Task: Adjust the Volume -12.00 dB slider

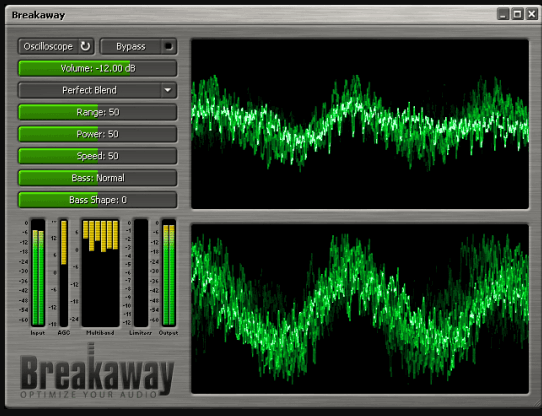Action: (x=97, y=68)
